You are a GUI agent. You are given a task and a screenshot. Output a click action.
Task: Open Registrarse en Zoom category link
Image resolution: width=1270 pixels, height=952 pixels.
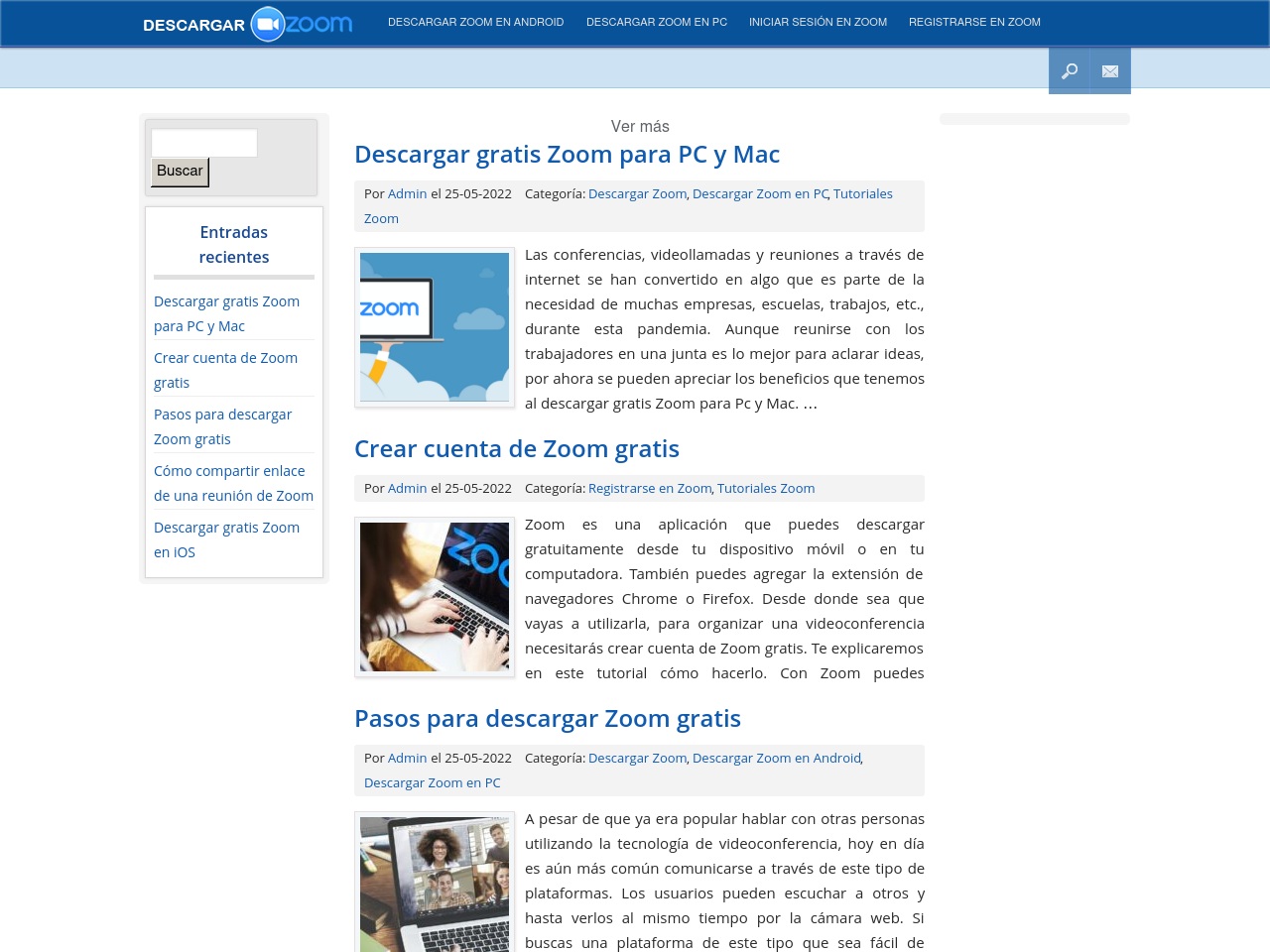(650, 488)
